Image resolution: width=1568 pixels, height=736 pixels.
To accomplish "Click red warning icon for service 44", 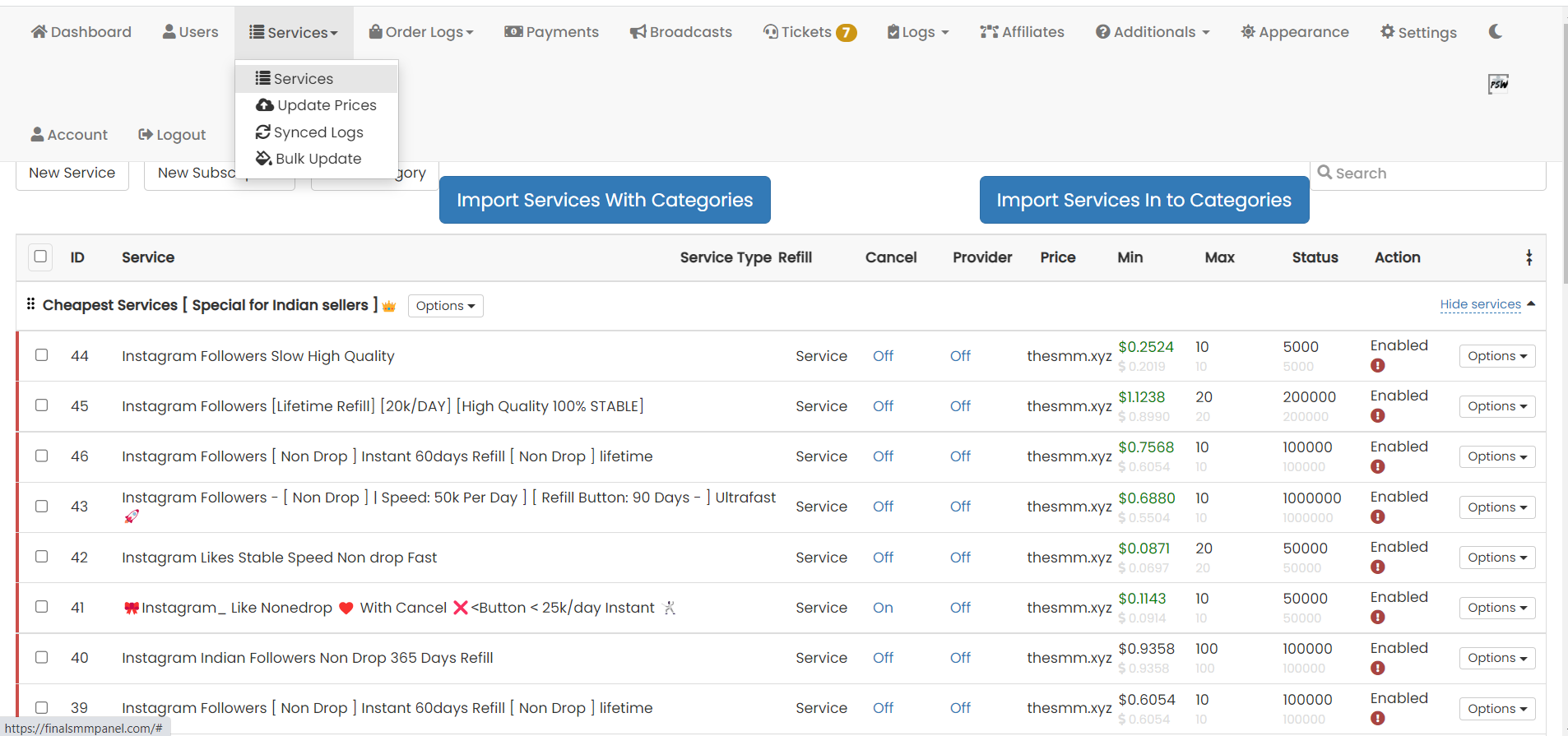I will pyautogui.click(x=1378, y=366).
